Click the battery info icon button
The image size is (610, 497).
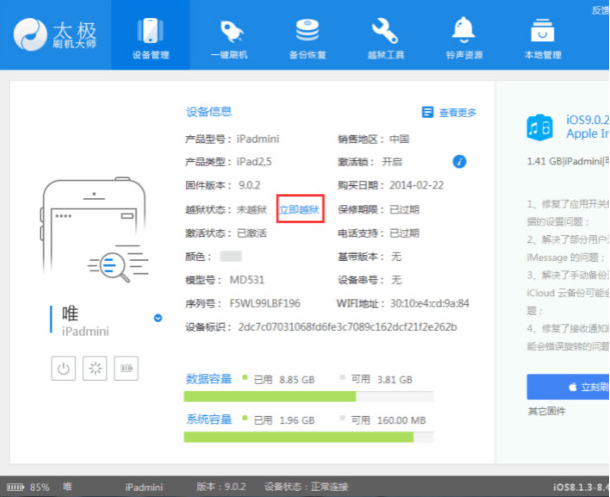coord(126,368)
